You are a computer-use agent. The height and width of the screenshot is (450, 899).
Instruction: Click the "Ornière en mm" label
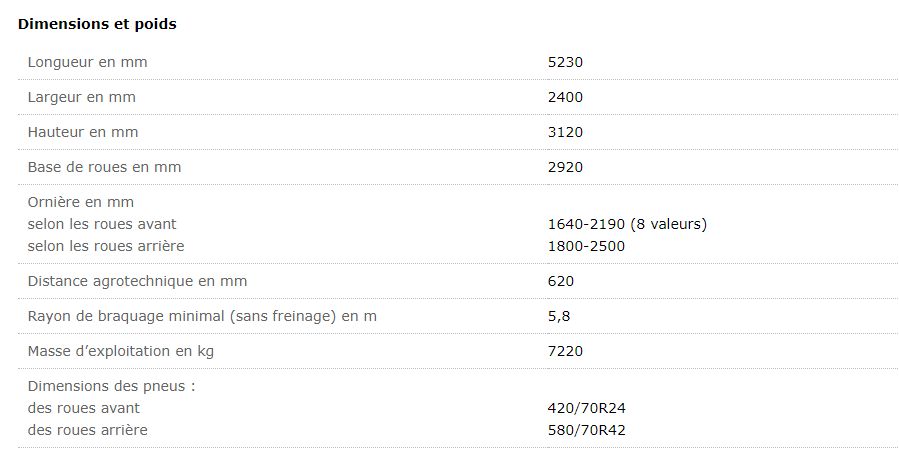80,202
